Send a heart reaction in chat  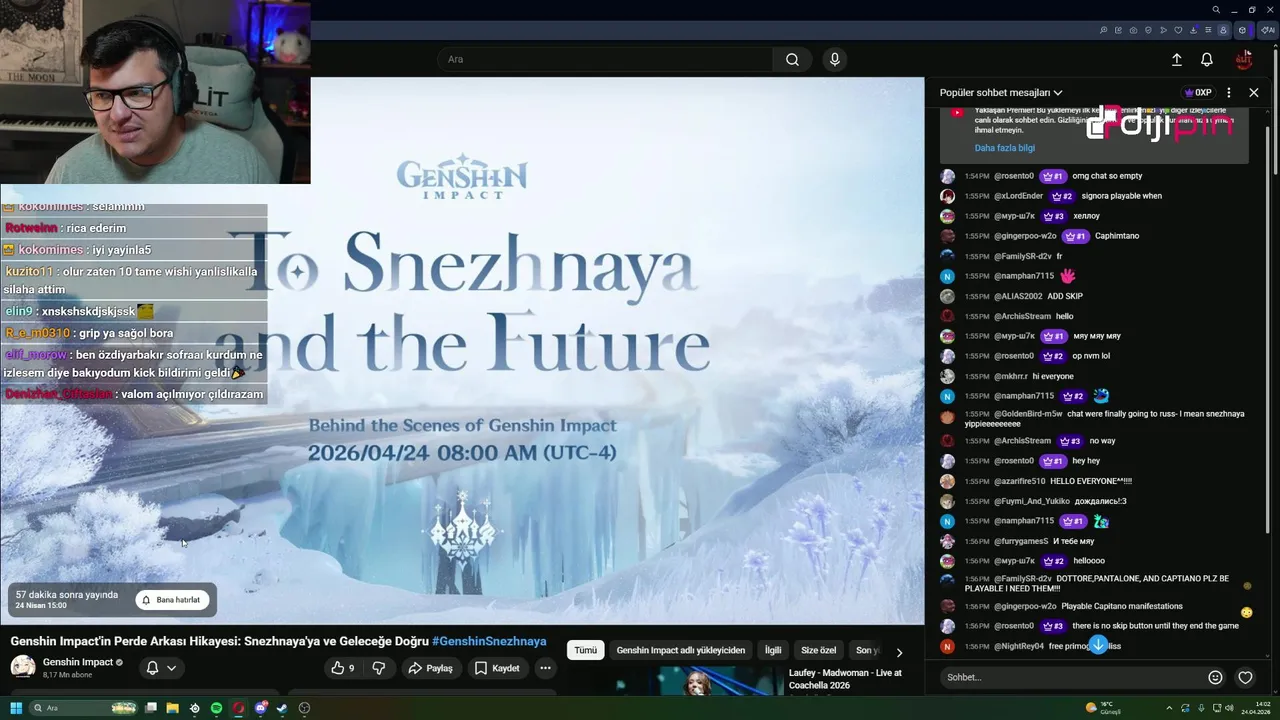pos(1245,677)
